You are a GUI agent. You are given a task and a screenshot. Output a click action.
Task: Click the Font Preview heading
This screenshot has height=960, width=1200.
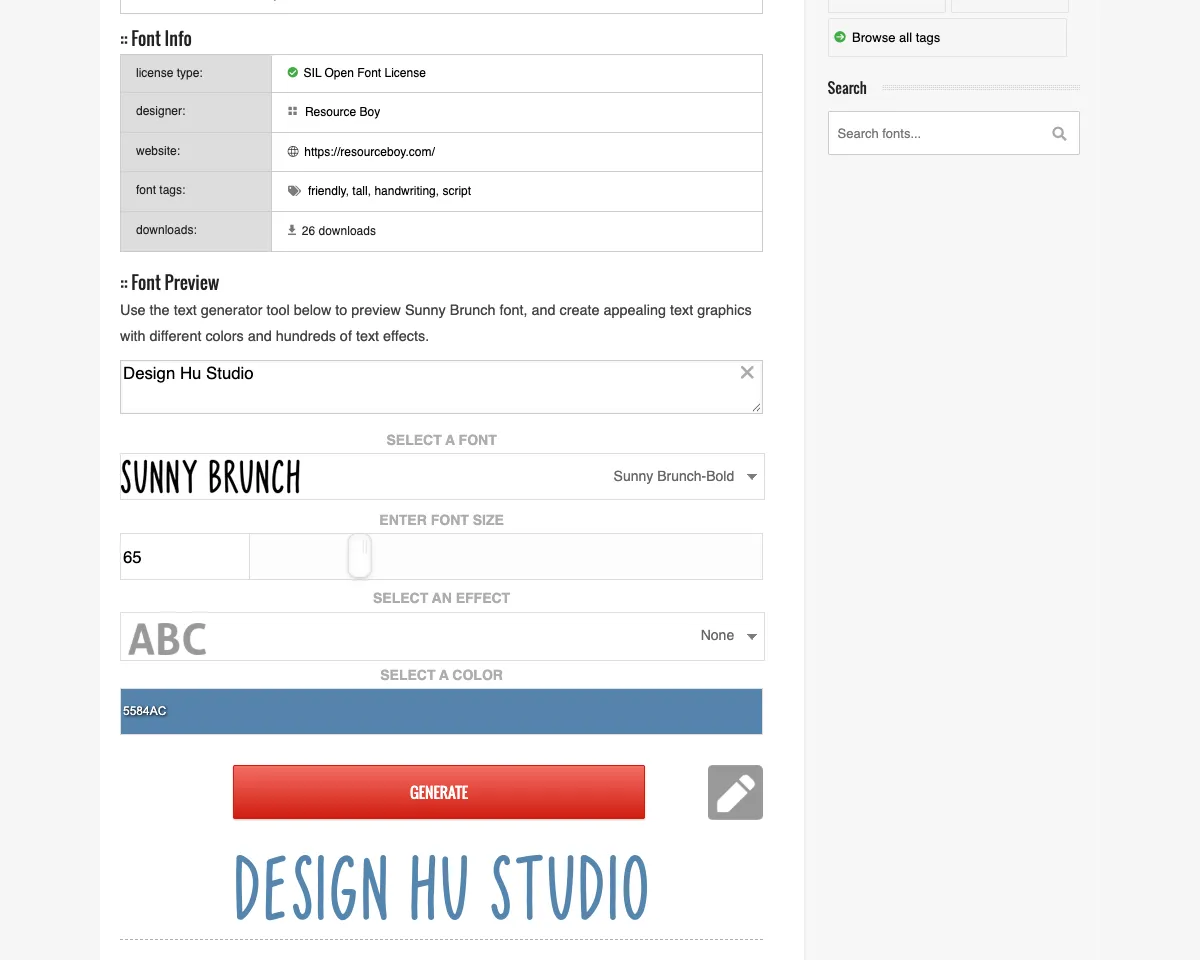(x=175, y=283)
